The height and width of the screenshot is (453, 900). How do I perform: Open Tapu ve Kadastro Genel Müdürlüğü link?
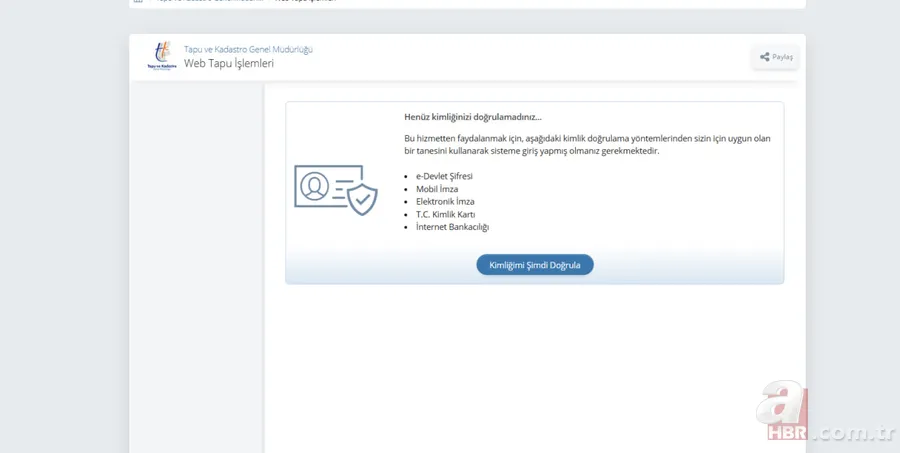pos(248,49)
